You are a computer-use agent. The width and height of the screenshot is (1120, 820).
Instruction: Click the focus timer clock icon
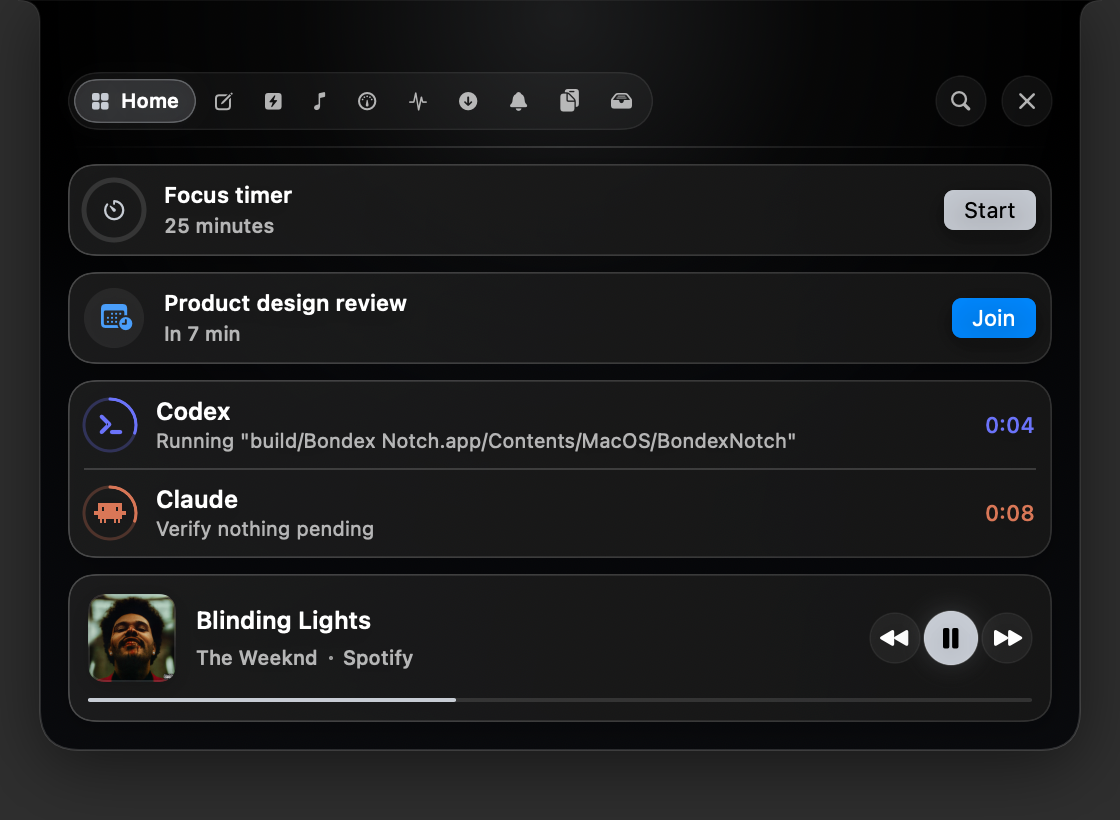(114, 210)
